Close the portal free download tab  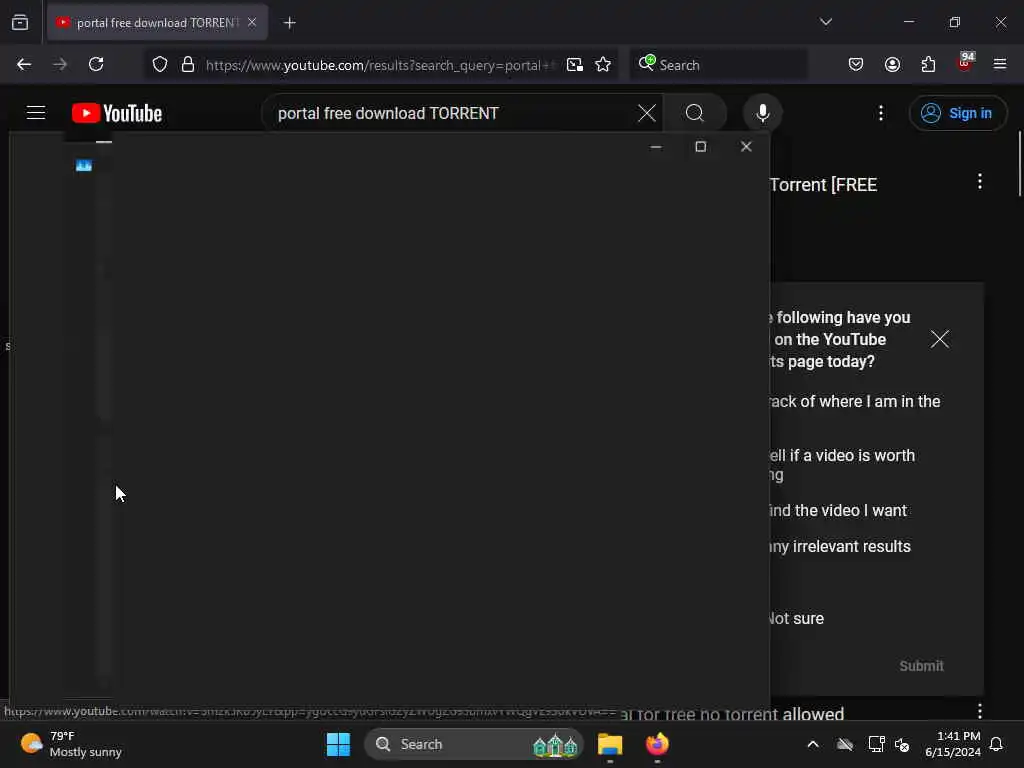(252, 22)
